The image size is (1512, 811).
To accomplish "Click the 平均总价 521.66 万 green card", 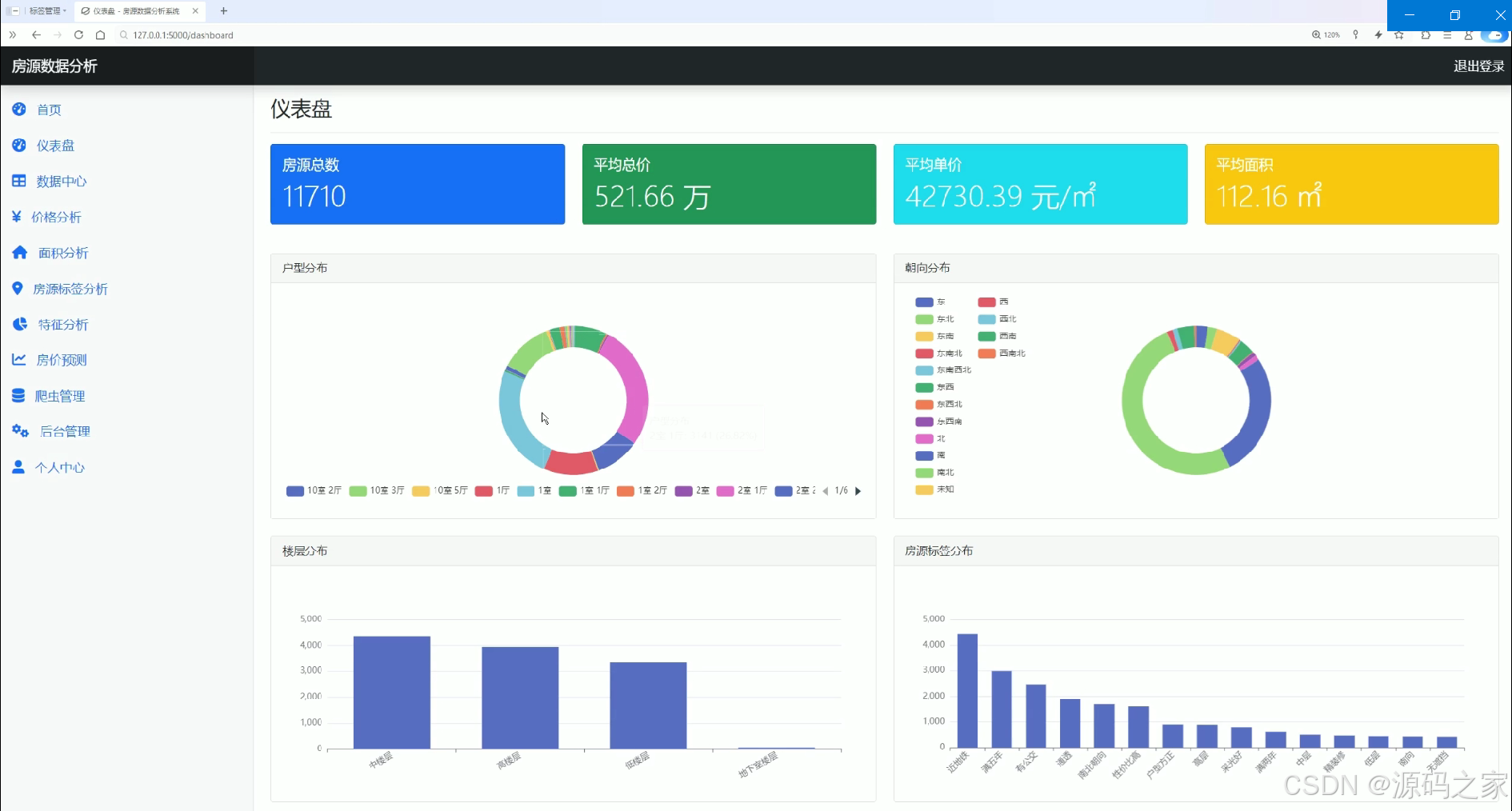I will pos(729,184).
